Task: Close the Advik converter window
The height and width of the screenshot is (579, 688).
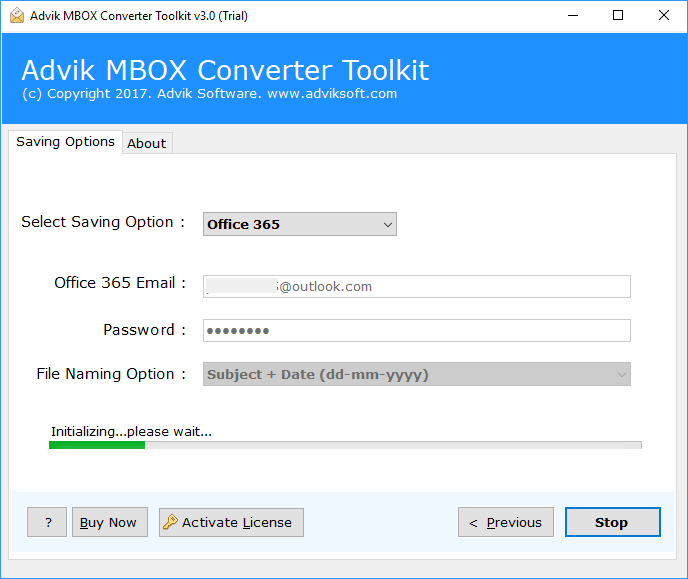Action: coord(663,16)
